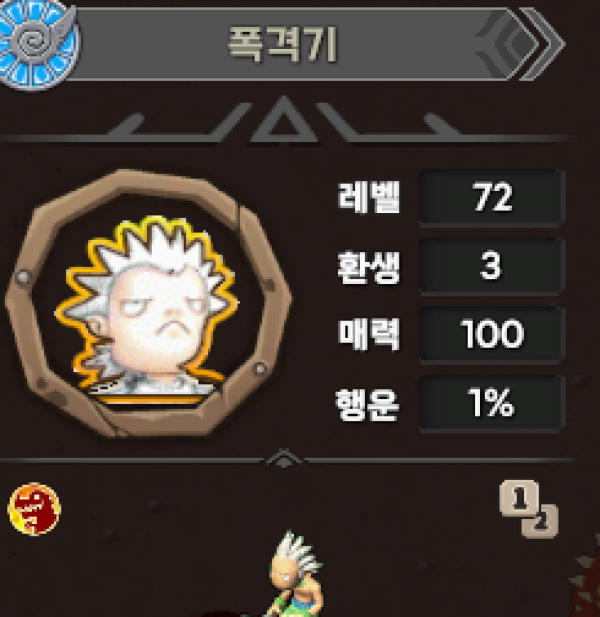Image resolution: width=600 pixels, height=617 pixels.
Task: Click the 환생 stat label
Action: (x=369, y=267)
